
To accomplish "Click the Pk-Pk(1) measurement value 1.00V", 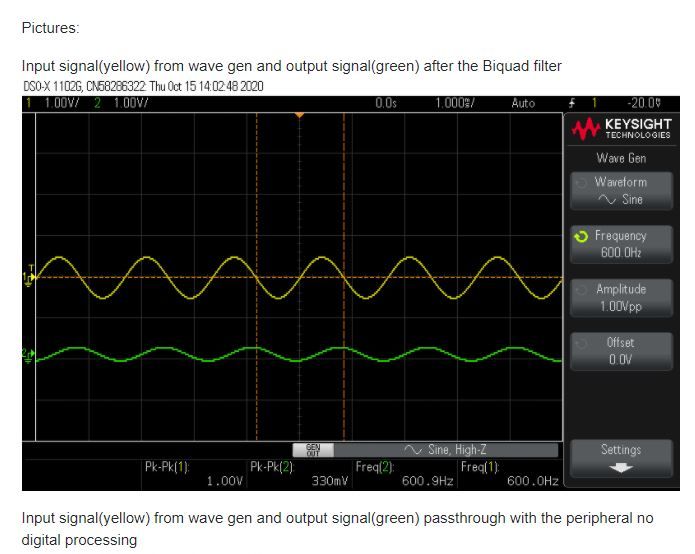I will click(x=225, y=481).
